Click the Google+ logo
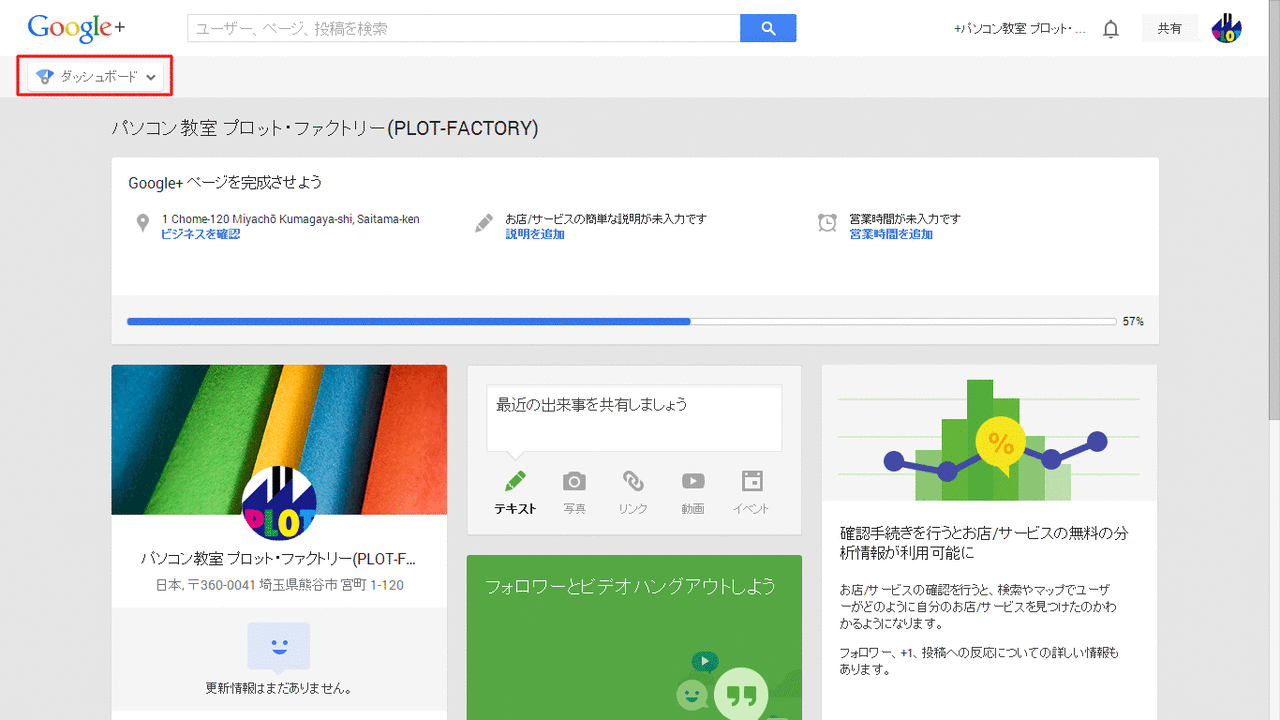The height and width of the screenshot is (720, 1280). click(76, 28)
